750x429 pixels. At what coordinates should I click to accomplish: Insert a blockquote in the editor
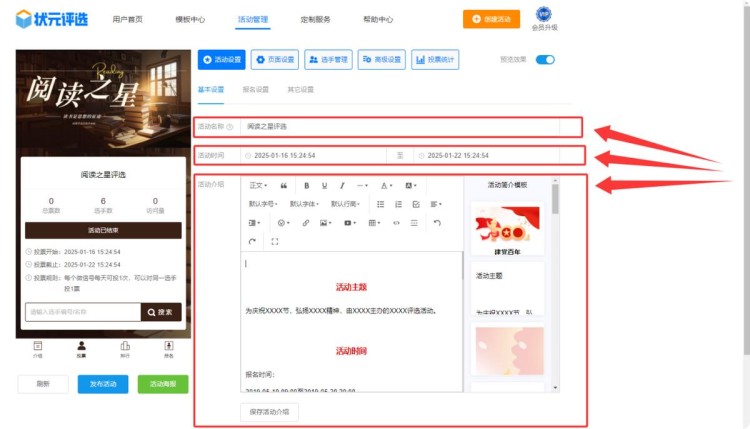pyautogui.click(x=284, y=185)
